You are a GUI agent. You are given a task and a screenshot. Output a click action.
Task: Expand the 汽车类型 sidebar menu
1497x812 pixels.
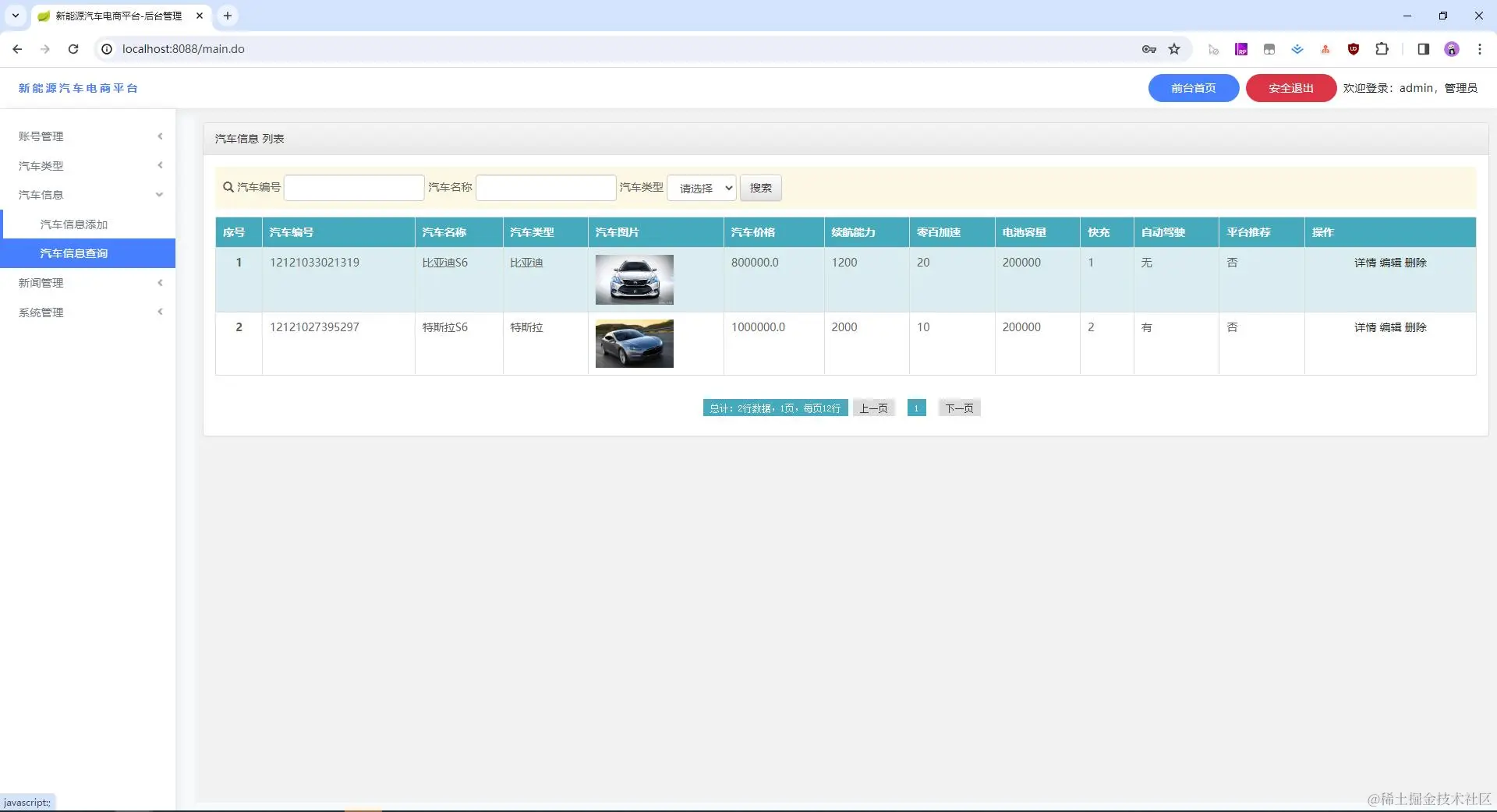[x=87, y=166]
